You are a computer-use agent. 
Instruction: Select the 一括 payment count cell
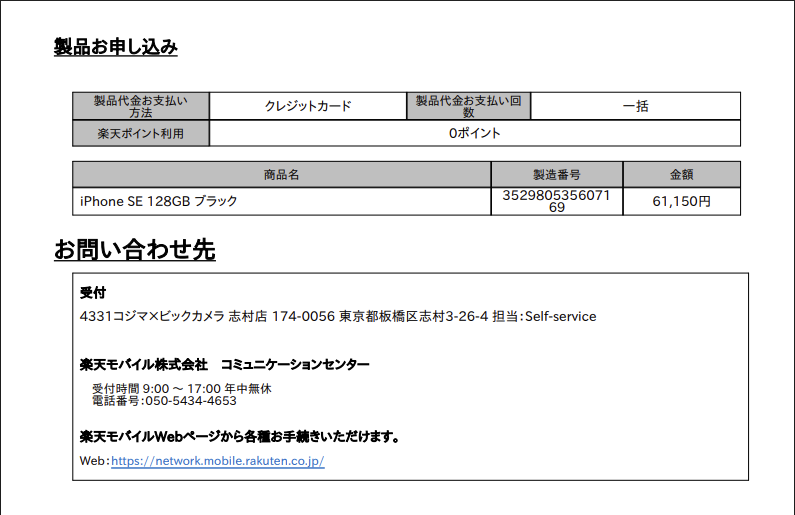click(x=636, y=106)
